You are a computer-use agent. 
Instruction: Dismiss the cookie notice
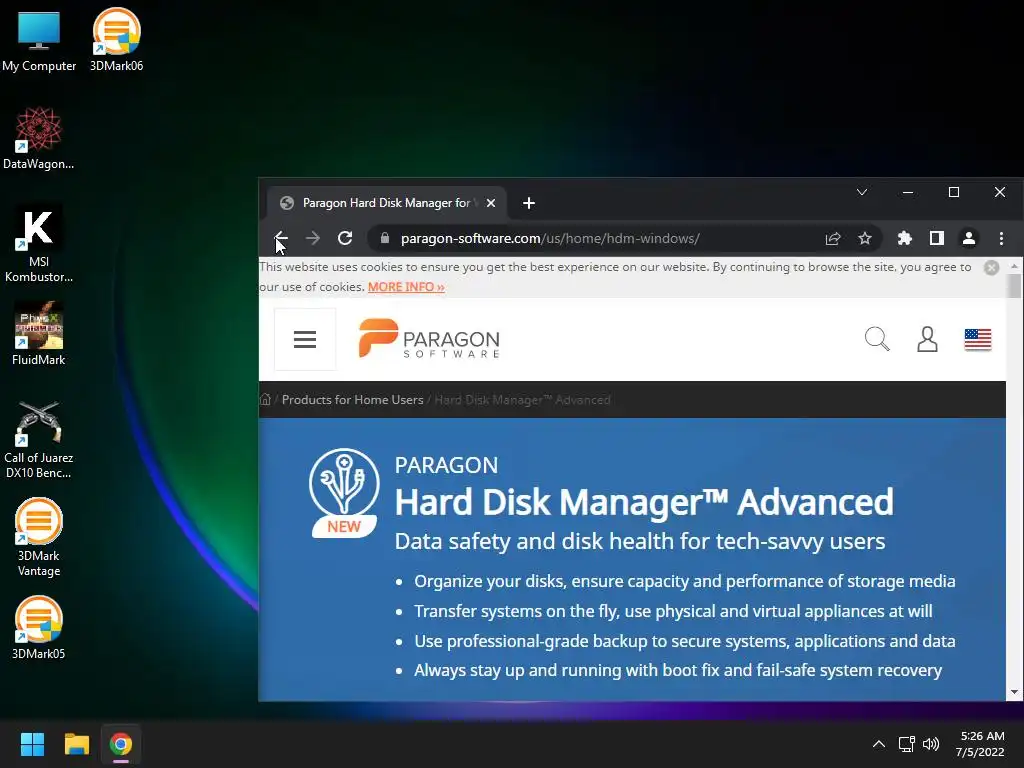(x=991, y=268)
